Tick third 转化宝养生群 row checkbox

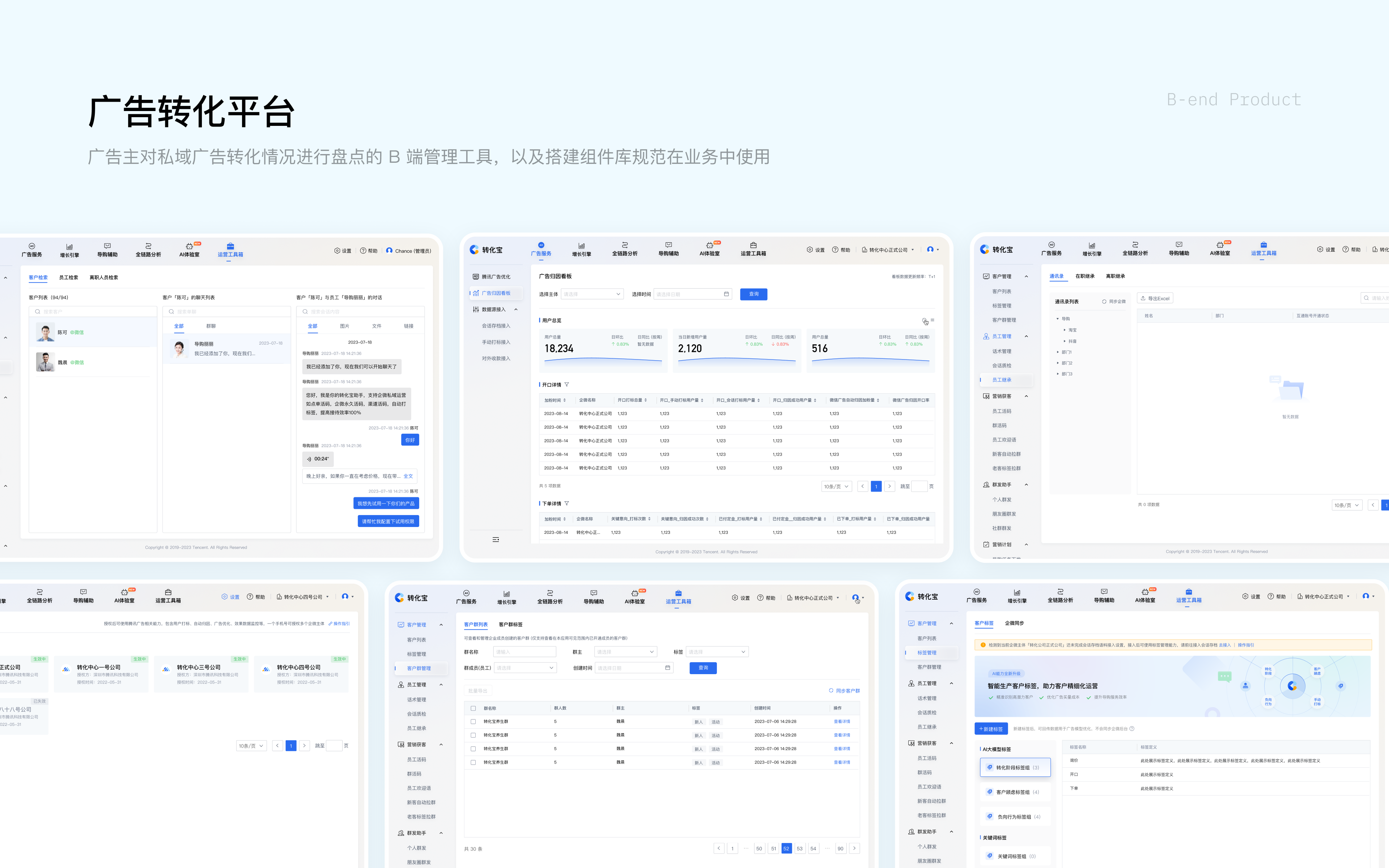pos(473,749)
